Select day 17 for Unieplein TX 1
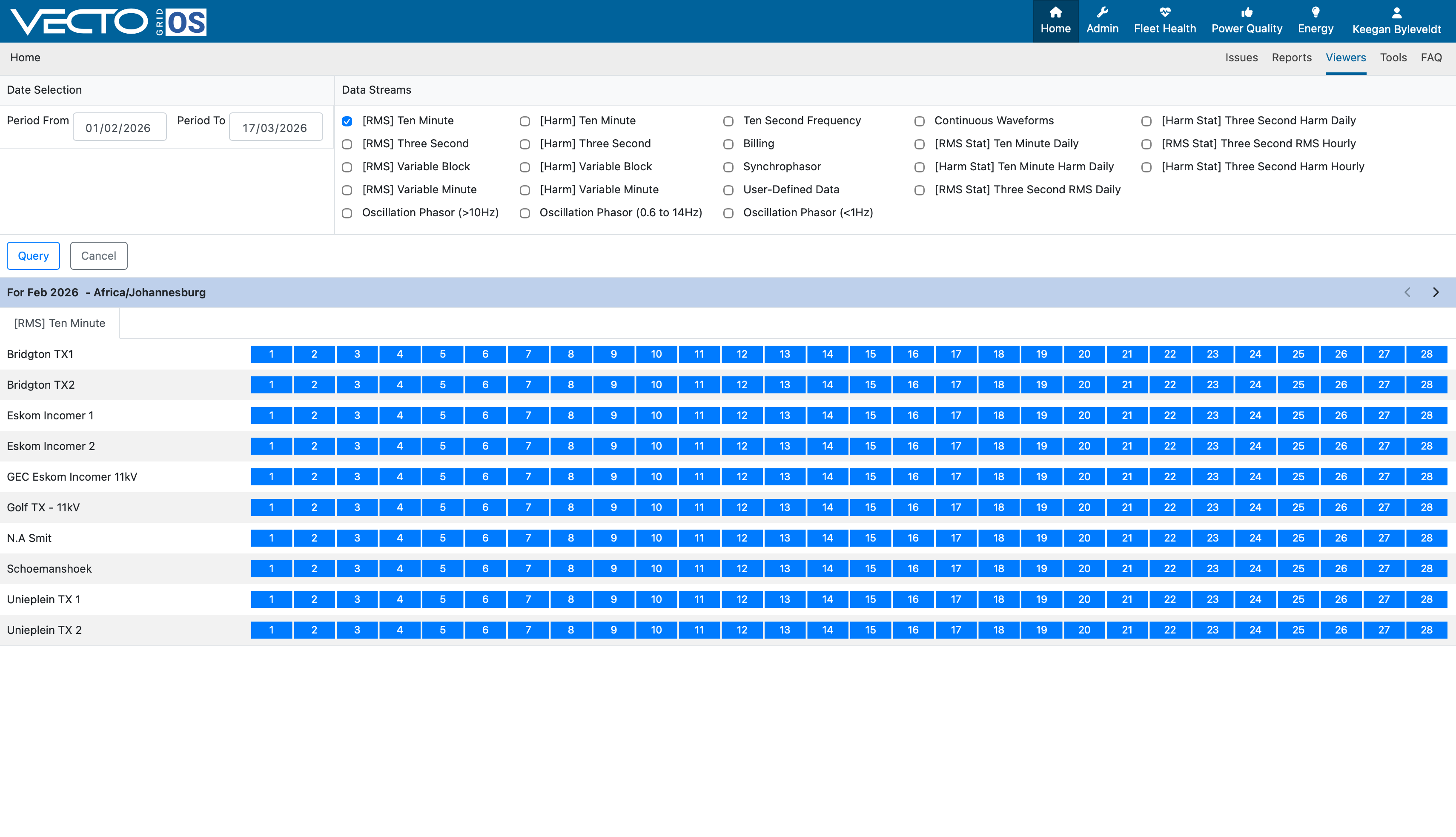This screenshot has width=1456, height=837. pos(955,599)
